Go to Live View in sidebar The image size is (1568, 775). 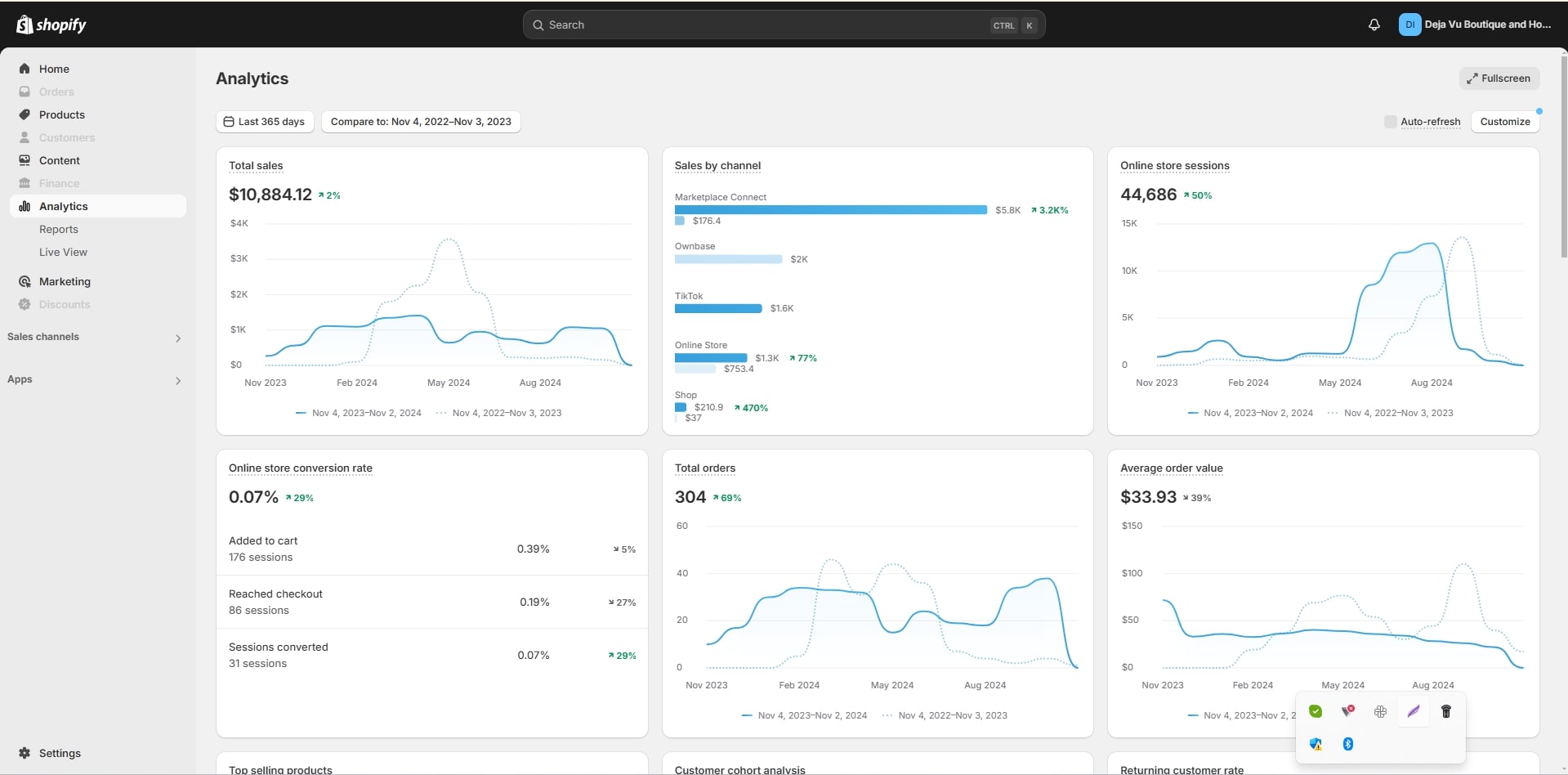63,253
